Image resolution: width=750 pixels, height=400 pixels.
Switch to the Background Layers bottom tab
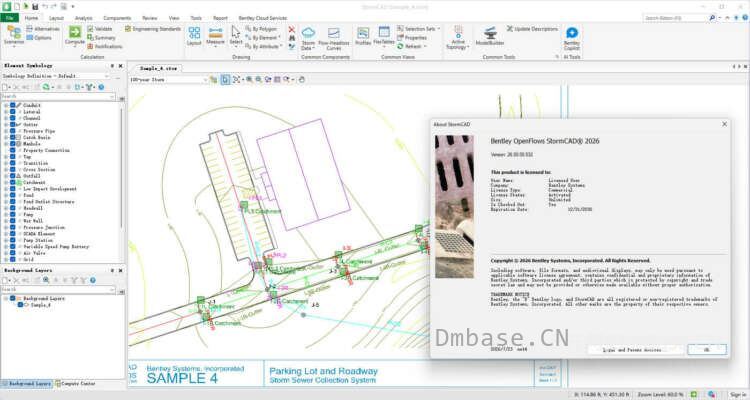(x=27, y=384)
